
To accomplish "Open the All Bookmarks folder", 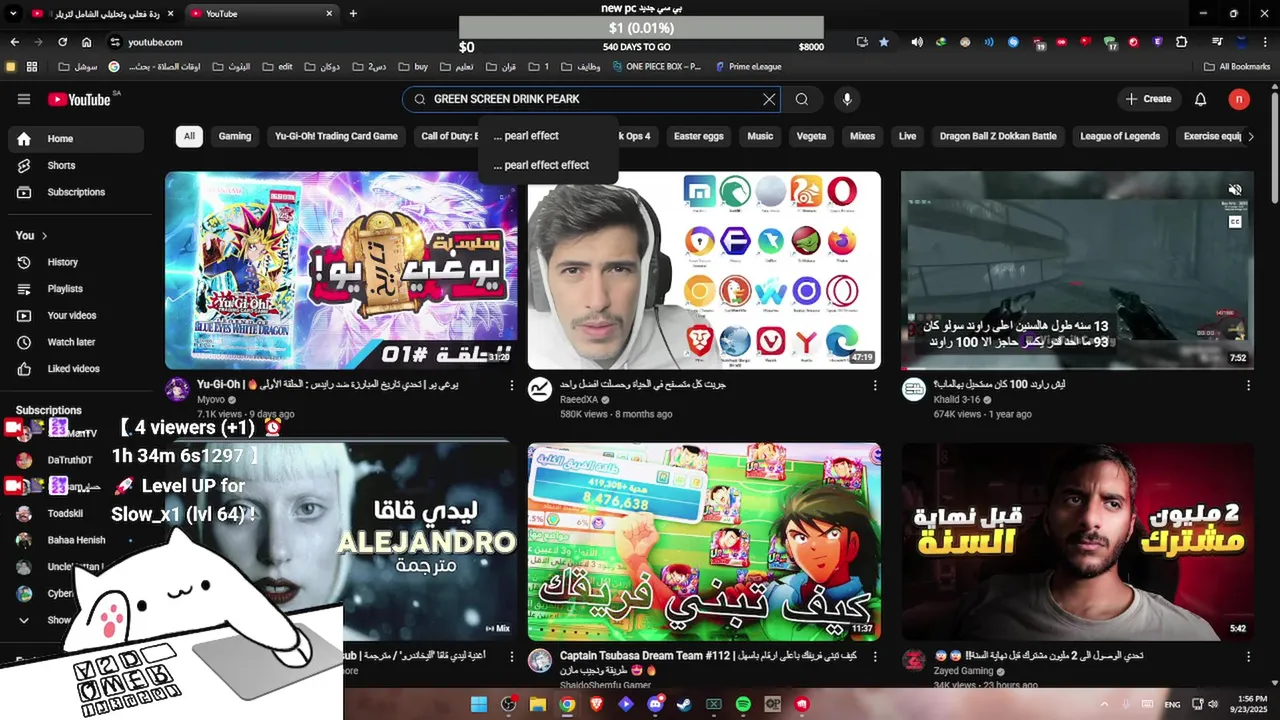I will point(1237,67).
